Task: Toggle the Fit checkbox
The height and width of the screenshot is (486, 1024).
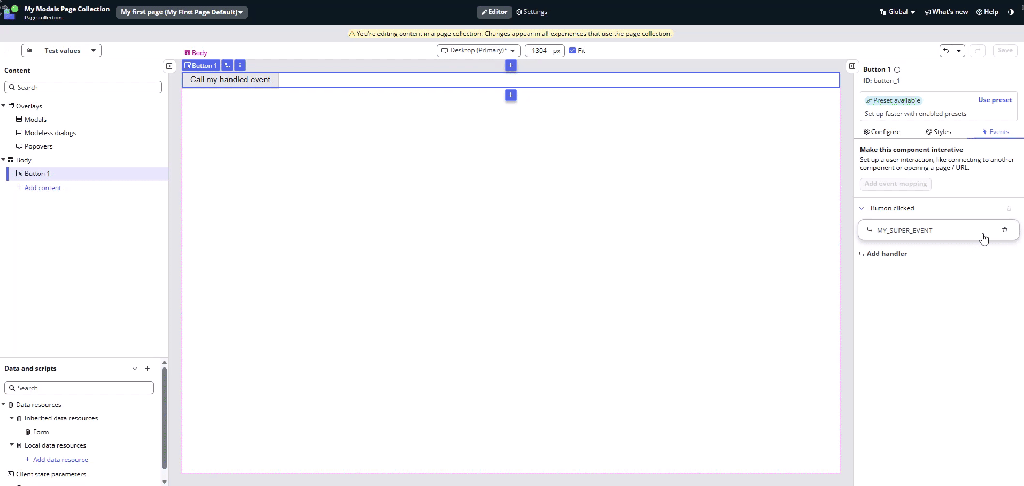Action: 572,50
